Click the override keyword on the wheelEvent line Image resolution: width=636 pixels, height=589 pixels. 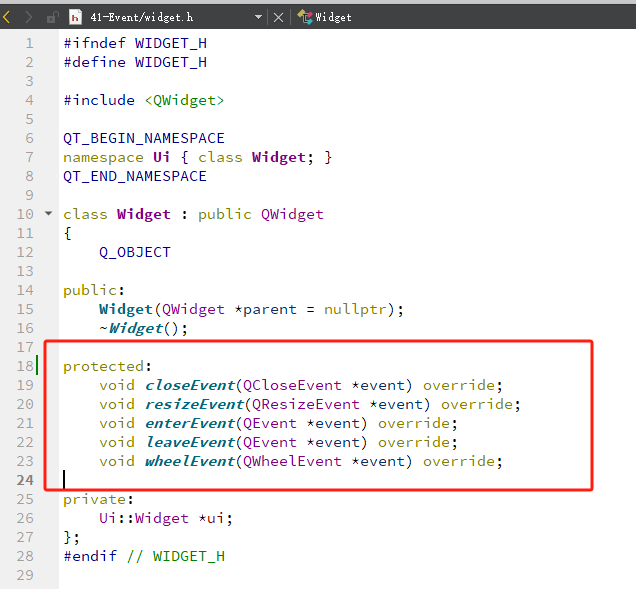click(x=458, y=461)
